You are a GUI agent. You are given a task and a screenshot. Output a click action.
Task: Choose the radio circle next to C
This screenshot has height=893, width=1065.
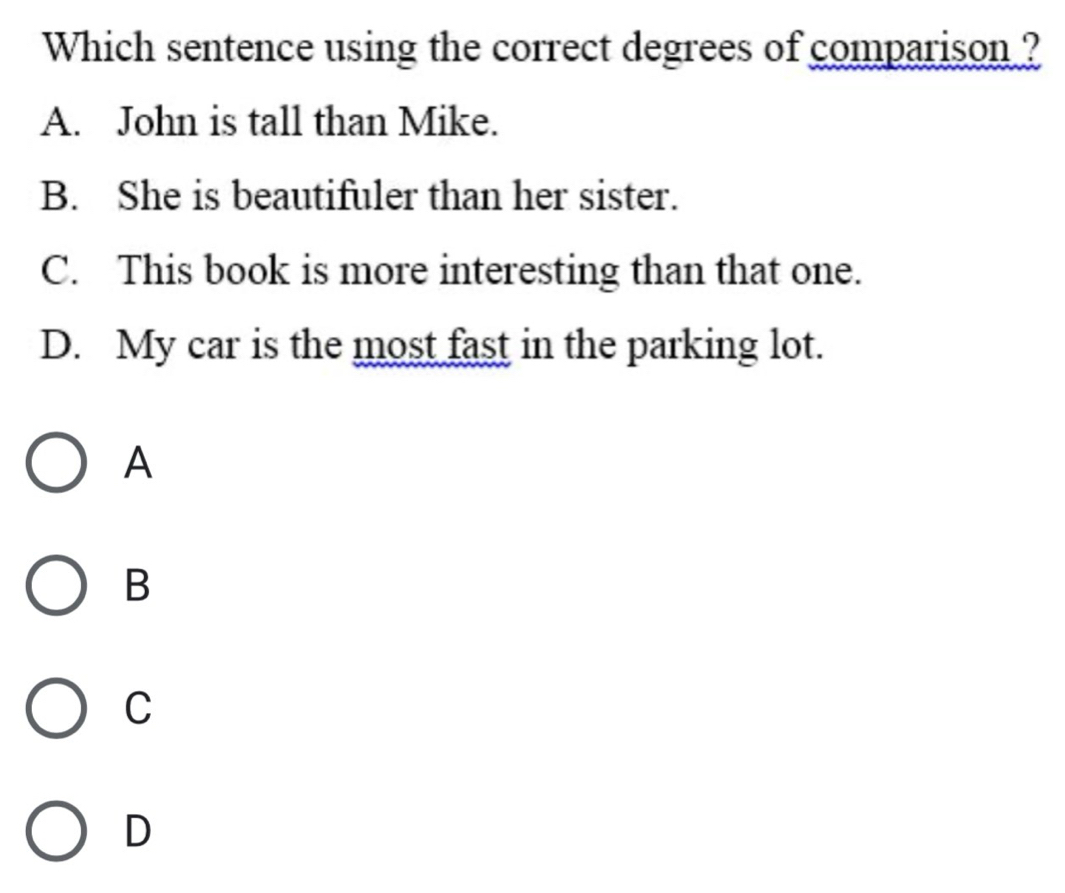(x=56, y=708)
